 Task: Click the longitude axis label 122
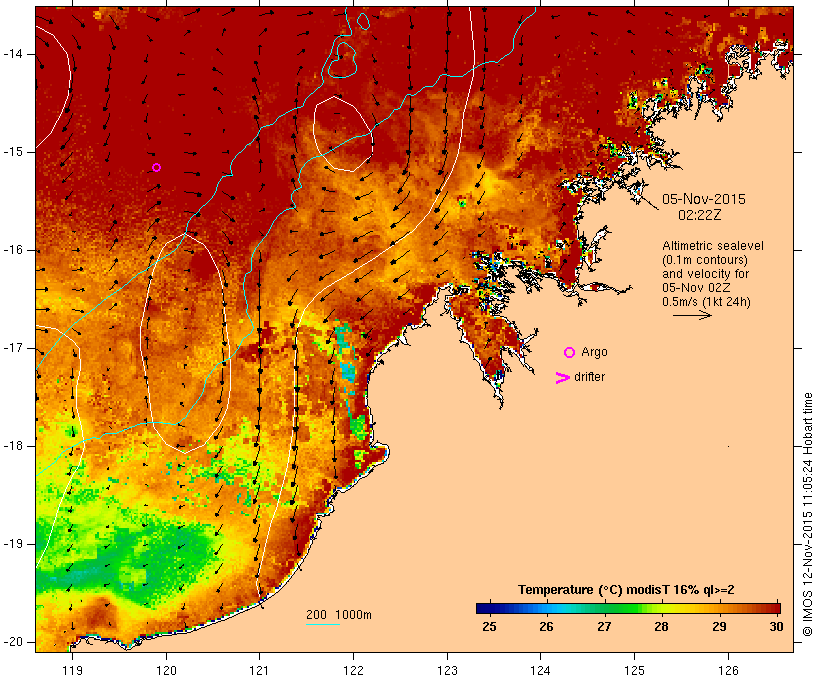pyautogui.click(x=353, y=670)
